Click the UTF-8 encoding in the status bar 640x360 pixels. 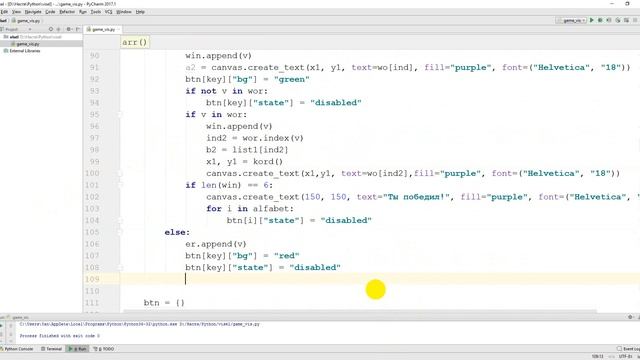[625, 356]
